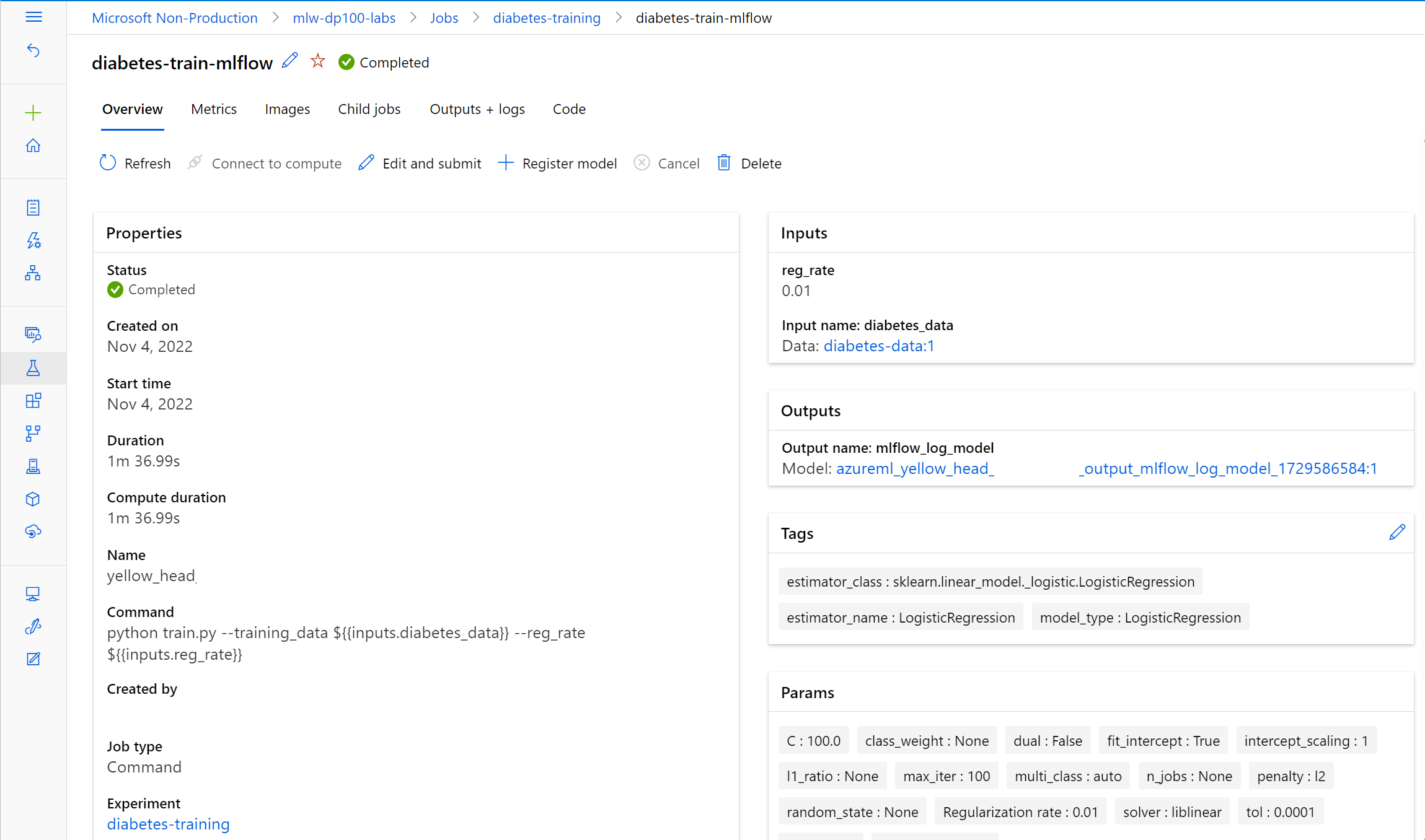This screenshot has height=840, width=1425.
Task: Click the Refresh icon
Action: pyautogui.click(x=109, y=163)
